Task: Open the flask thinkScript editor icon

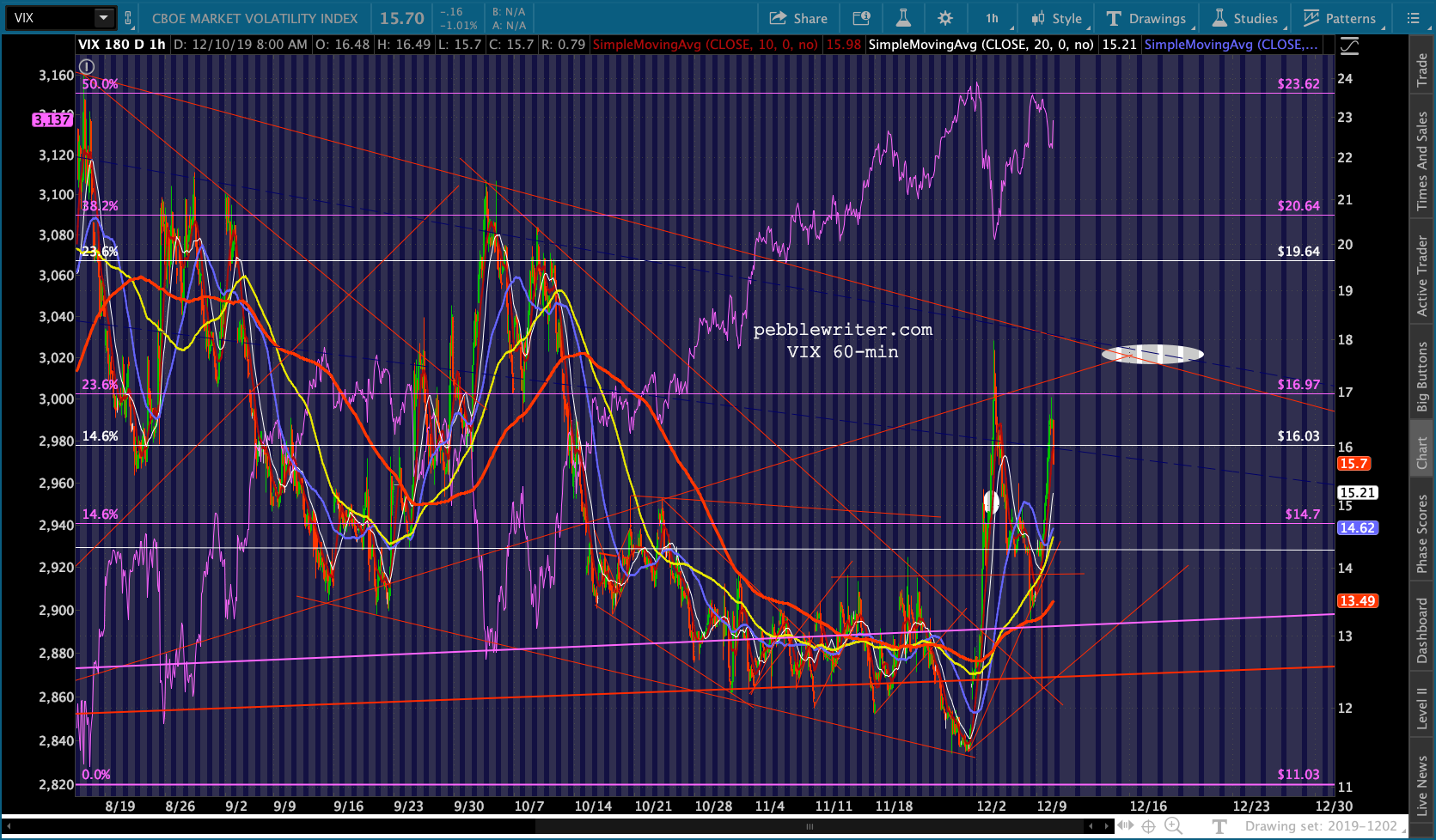Action: 903,18
